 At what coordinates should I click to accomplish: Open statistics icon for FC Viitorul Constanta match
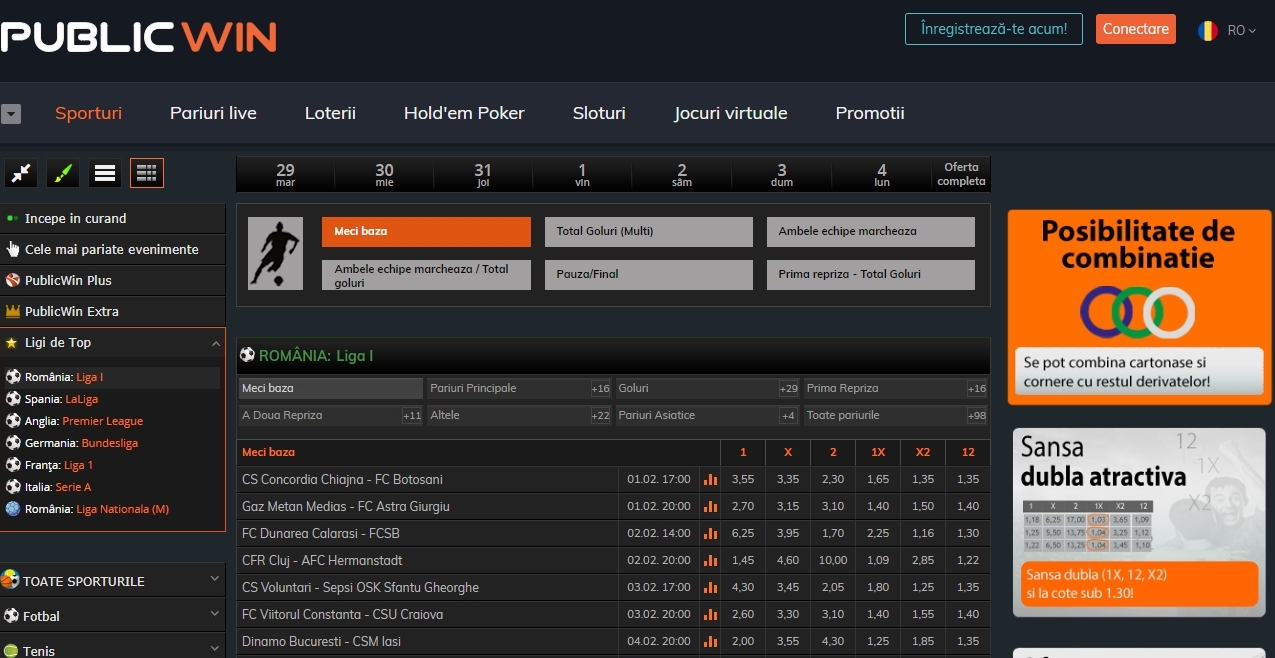pos(711,615)
